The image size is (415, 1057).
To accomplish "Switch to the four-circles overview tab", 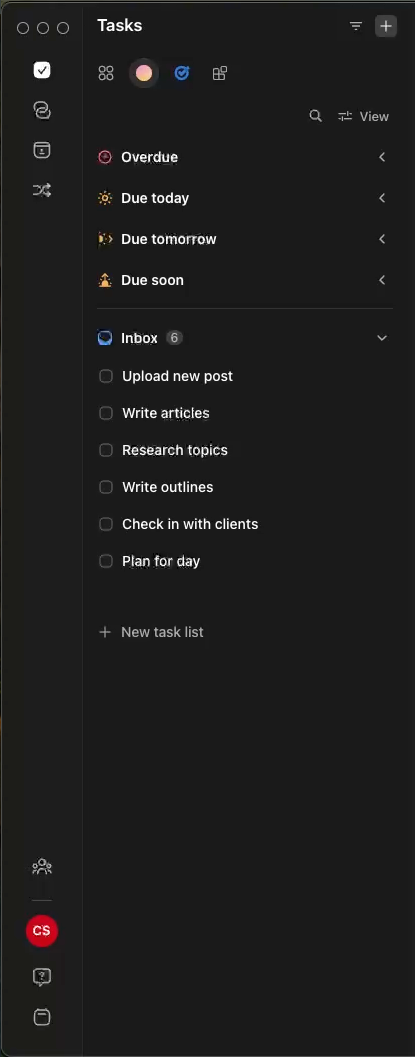I will [x=106, y=73].
